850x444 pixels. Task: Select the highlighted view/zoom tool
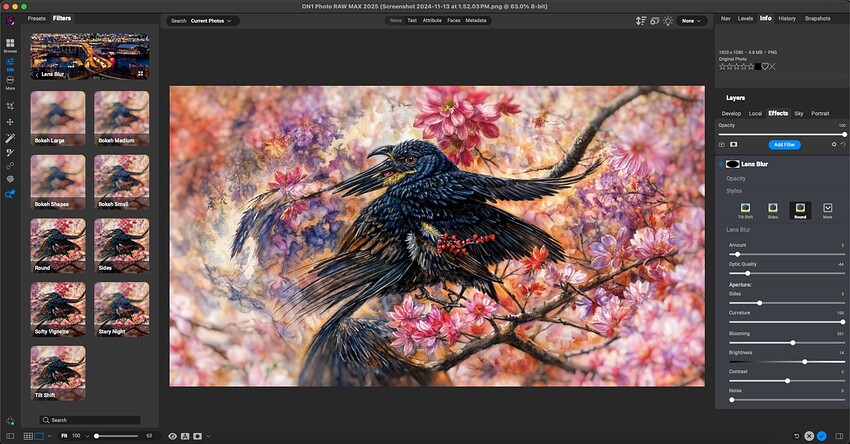[x=10, y=194]
